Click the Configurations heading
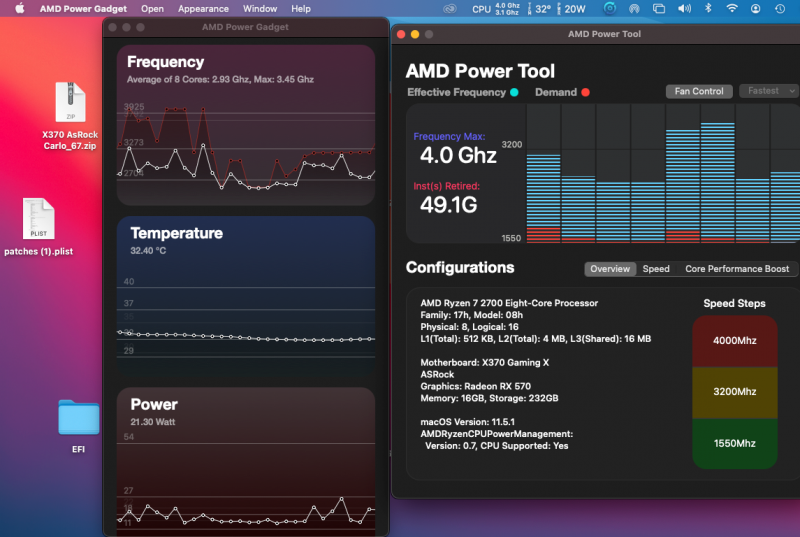The height and width of the screenshot is (537, 800). click(460, 268)
